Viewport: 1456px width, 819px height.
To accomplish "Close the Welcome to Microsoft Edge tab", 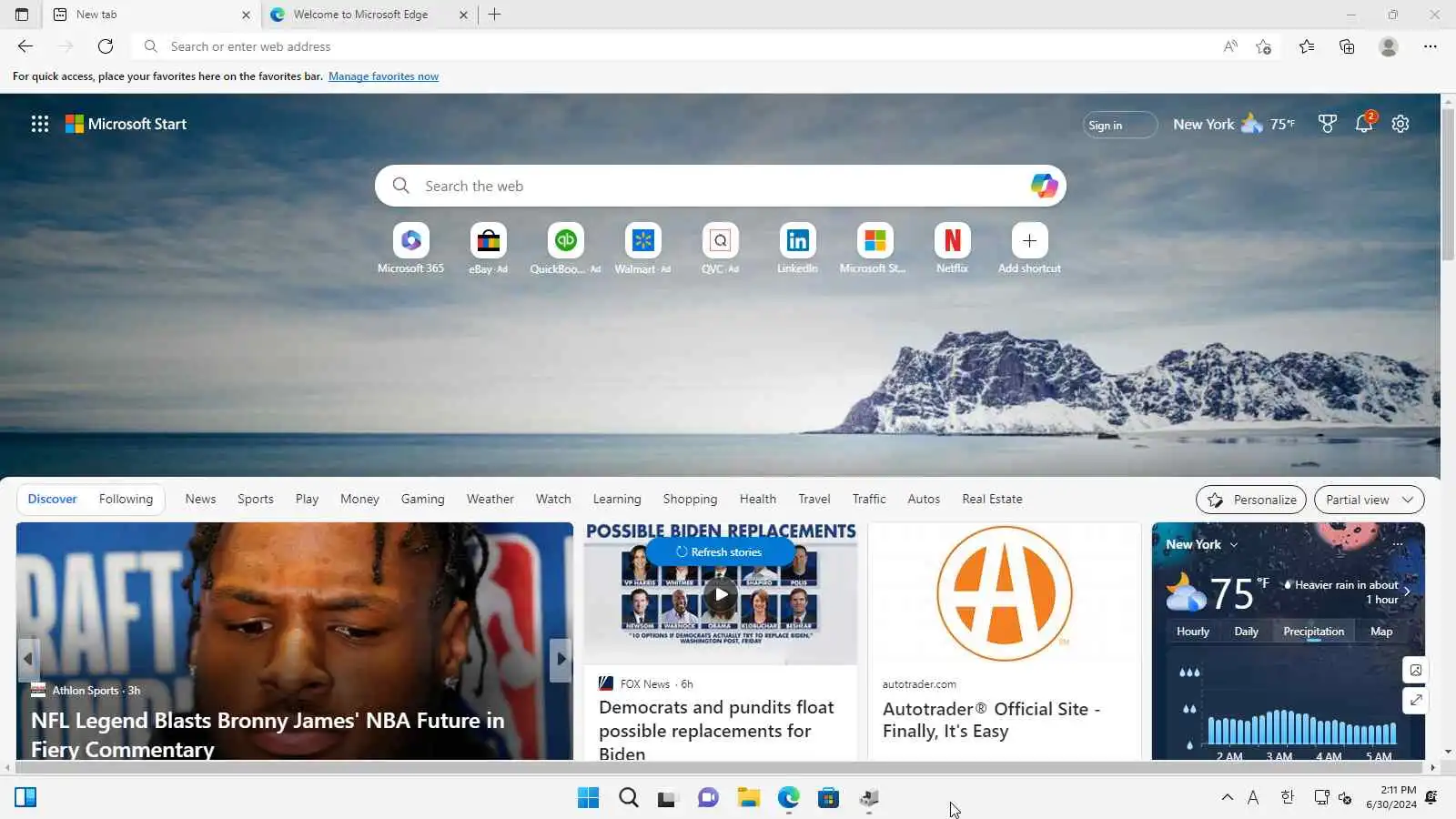I will point(463,15).
